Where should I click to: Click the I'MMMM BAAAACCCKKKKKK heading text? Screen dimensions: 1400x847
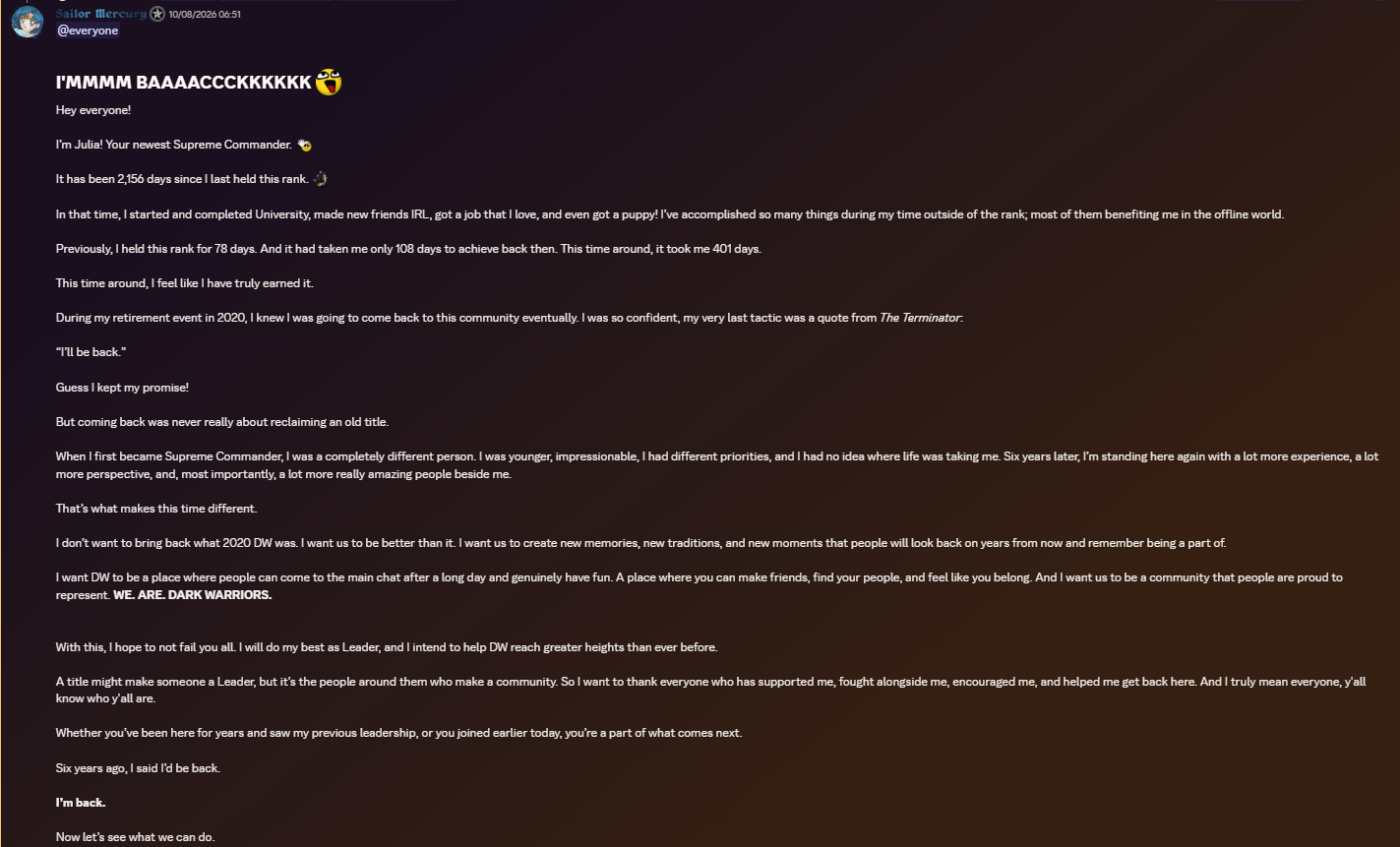(183, 83)
